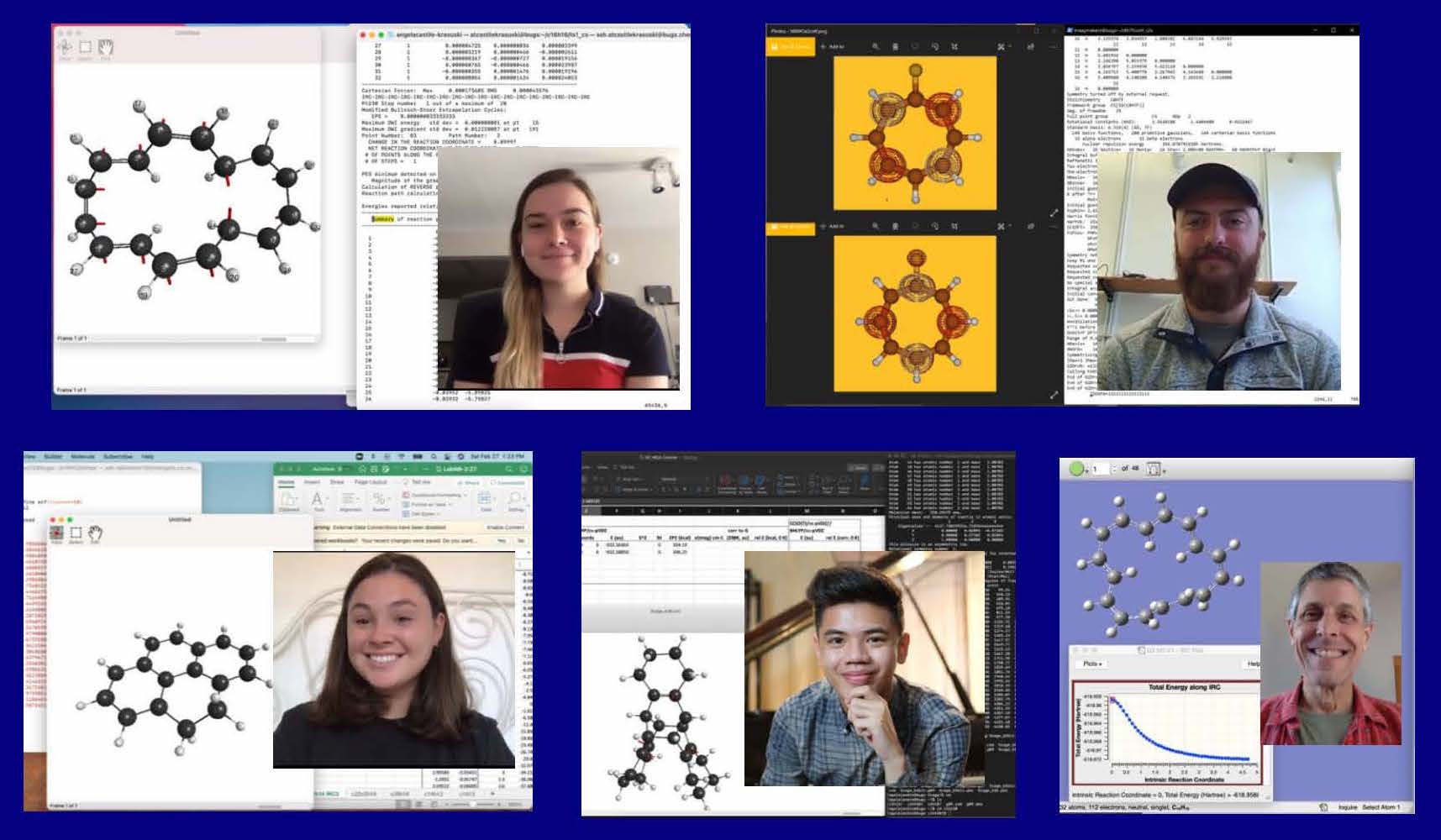
Task: Click Spotlight search icon in macOS menu bar
Action: tap(433, 456)
